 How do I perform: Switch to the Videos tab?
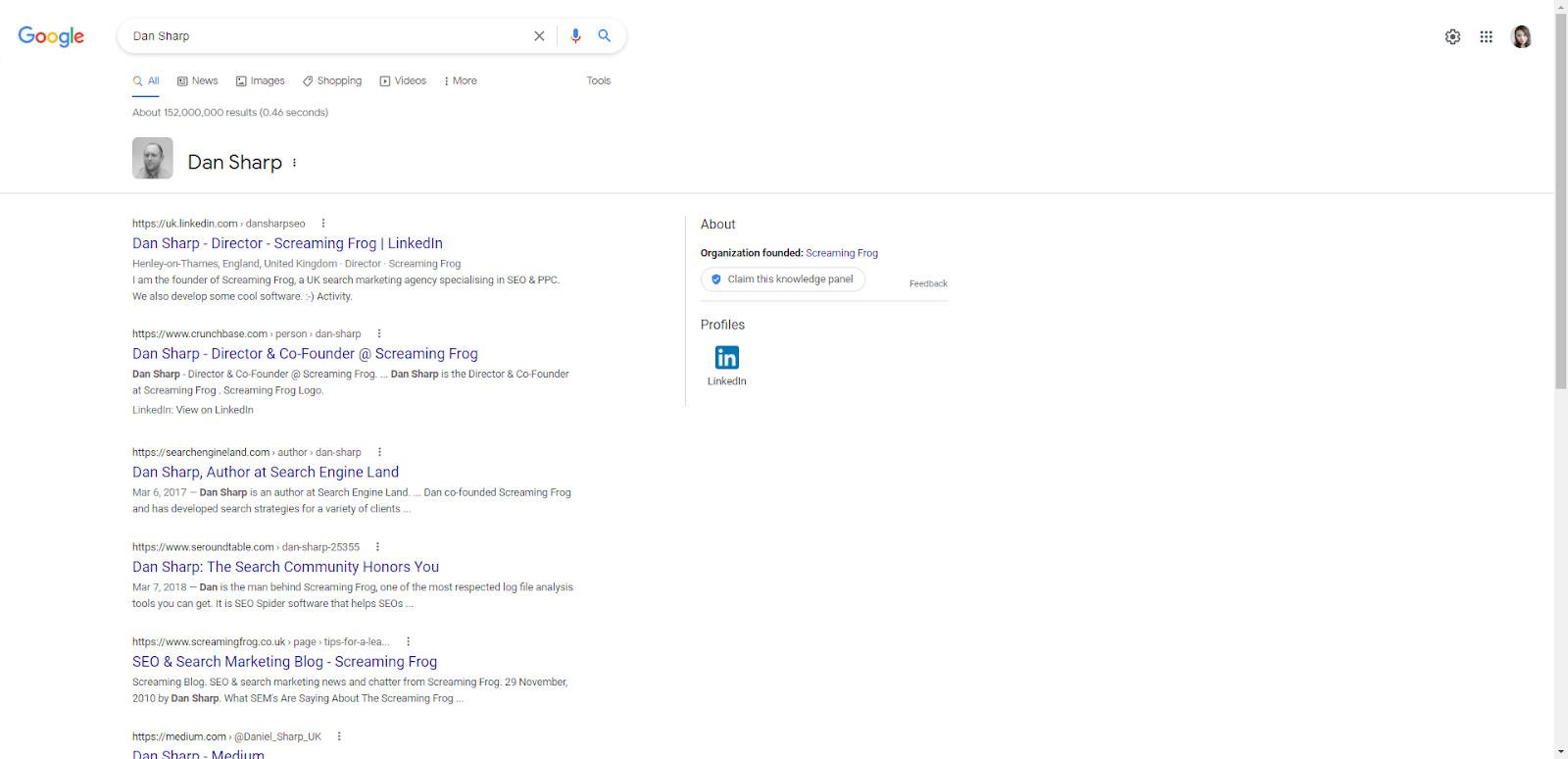403,81
